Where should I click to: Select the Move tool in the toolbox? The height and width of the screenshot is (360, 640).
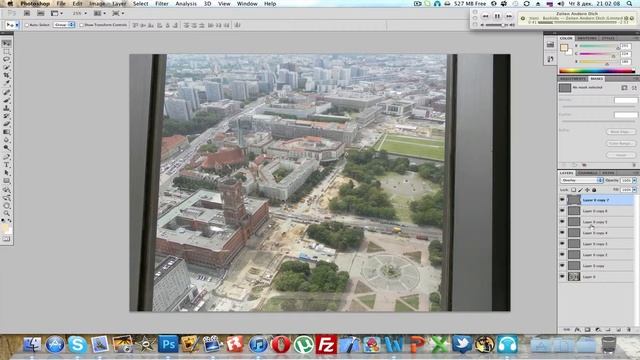pyautogui.click(x=7, y=44)
